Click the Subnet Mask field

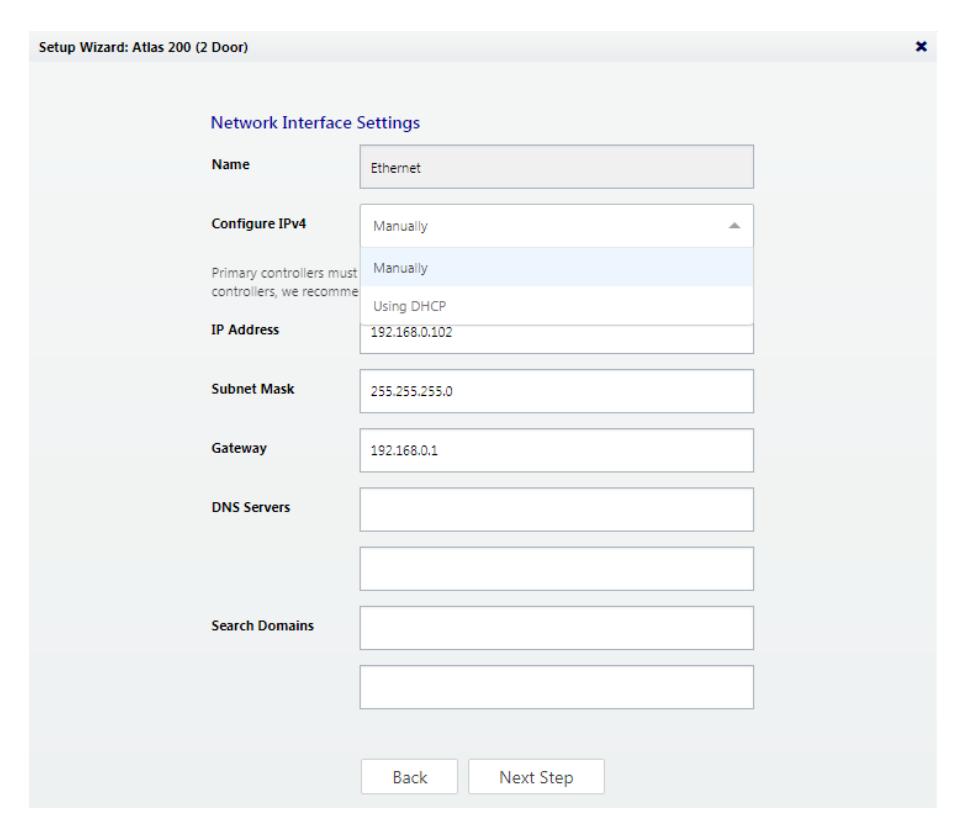pos(556,391)
